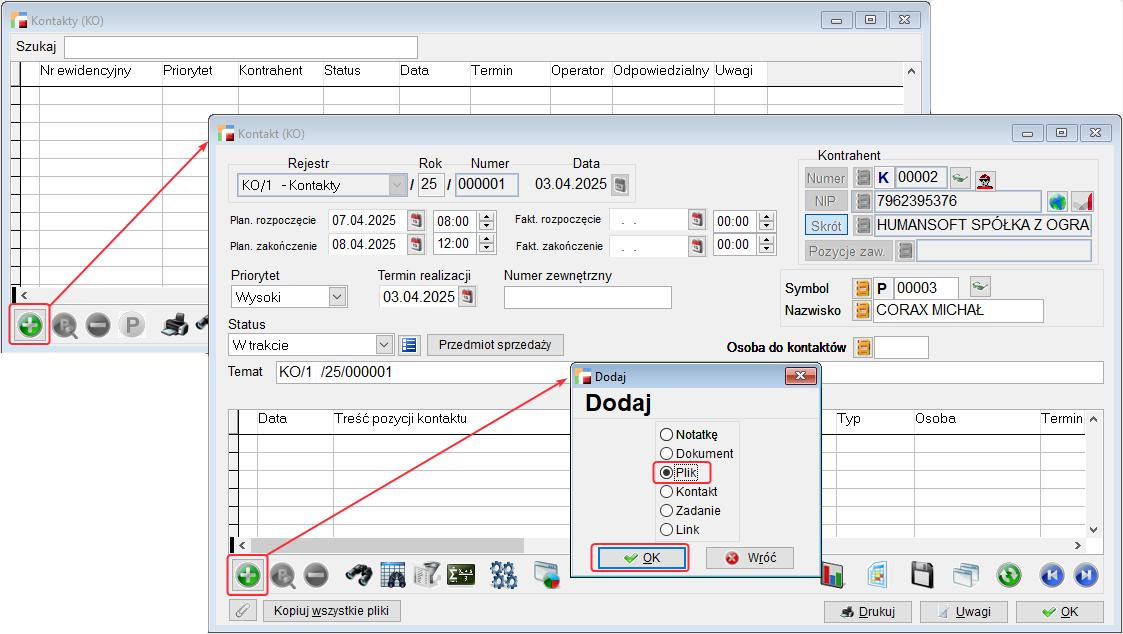Click the paperclip attachment icon
Viewport: 1123px width, 634px height.
tap(241, 611)
